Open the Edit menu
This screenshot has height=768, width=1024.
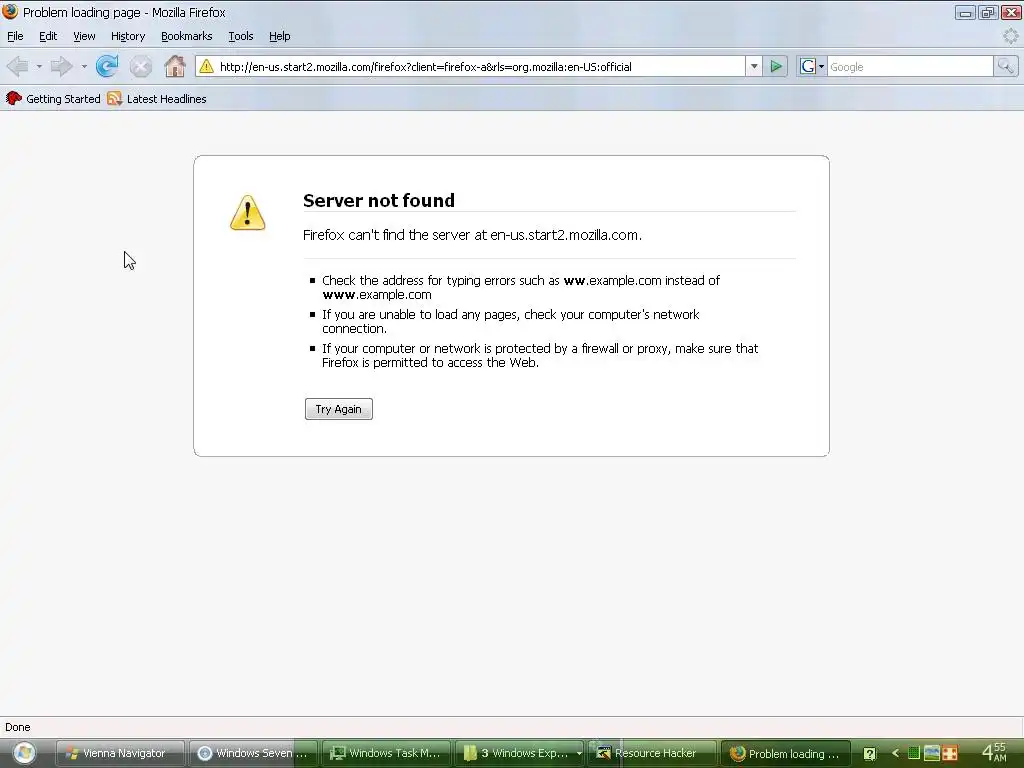point(48,36)
